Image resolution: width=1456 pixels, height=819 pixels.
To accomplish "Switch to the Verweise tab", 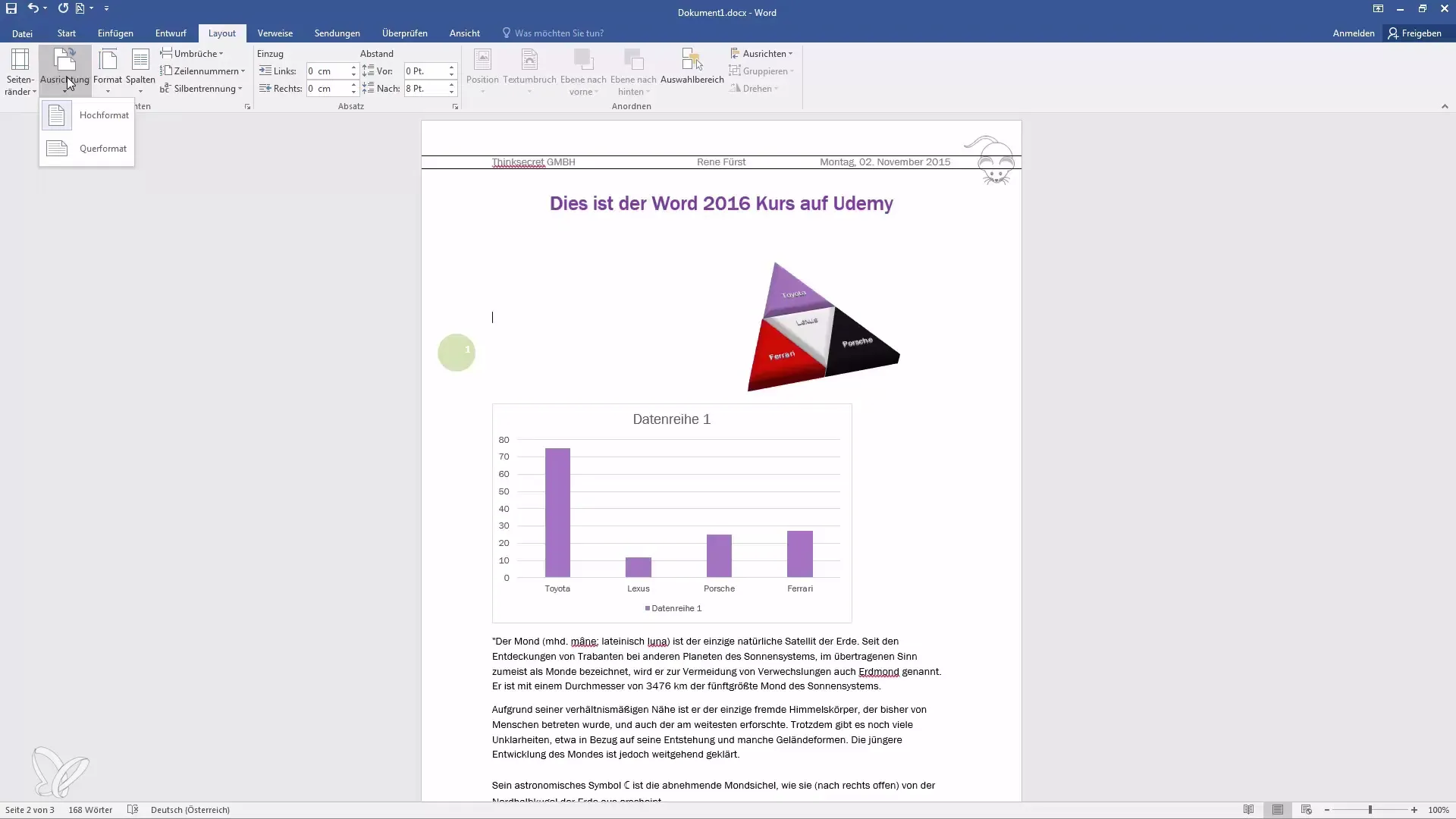I will (275, 33).
